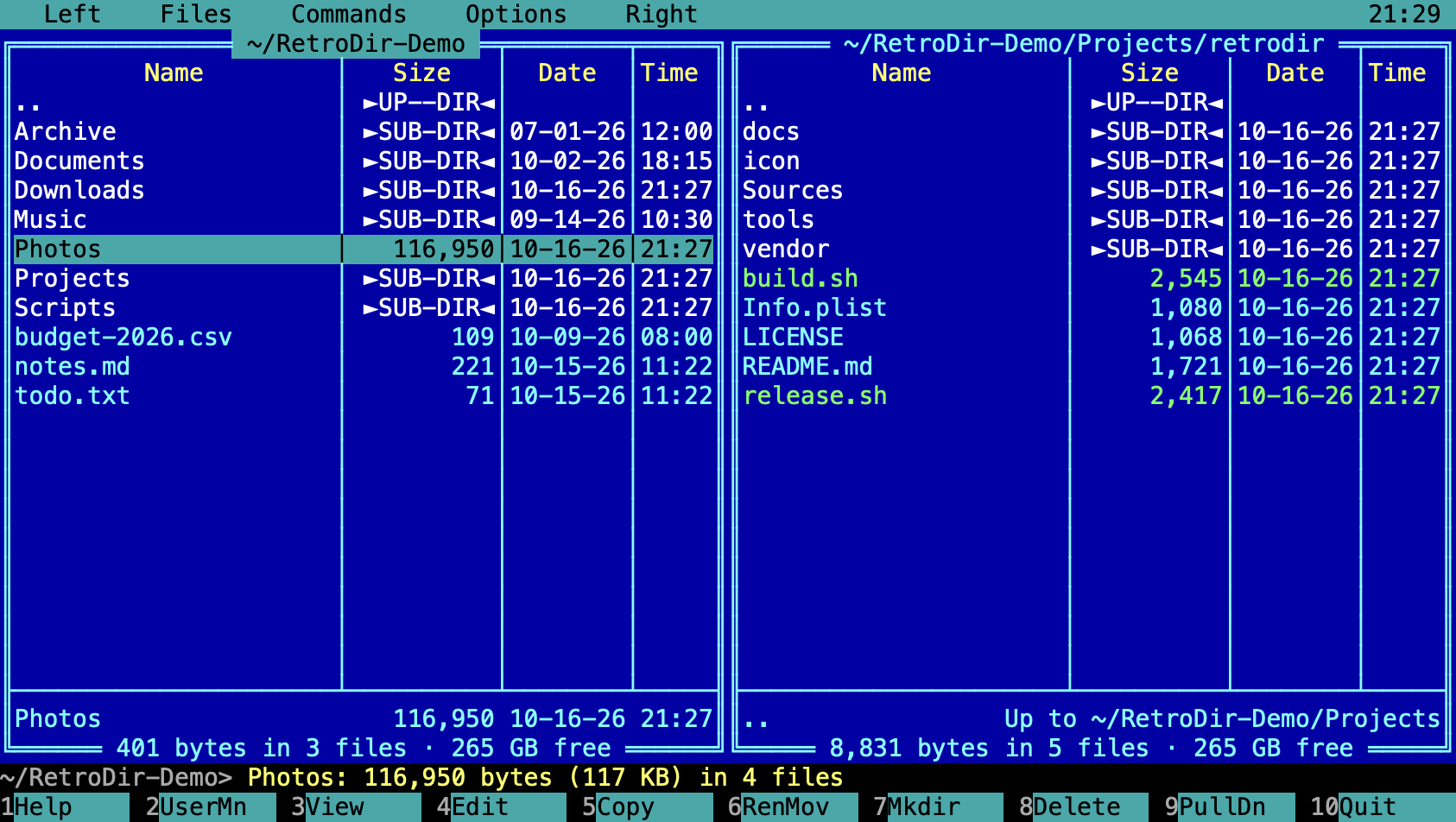The width and height of the screenshot is (1456, 822).
Task: Open the Left menu
Action: point(73,14)
